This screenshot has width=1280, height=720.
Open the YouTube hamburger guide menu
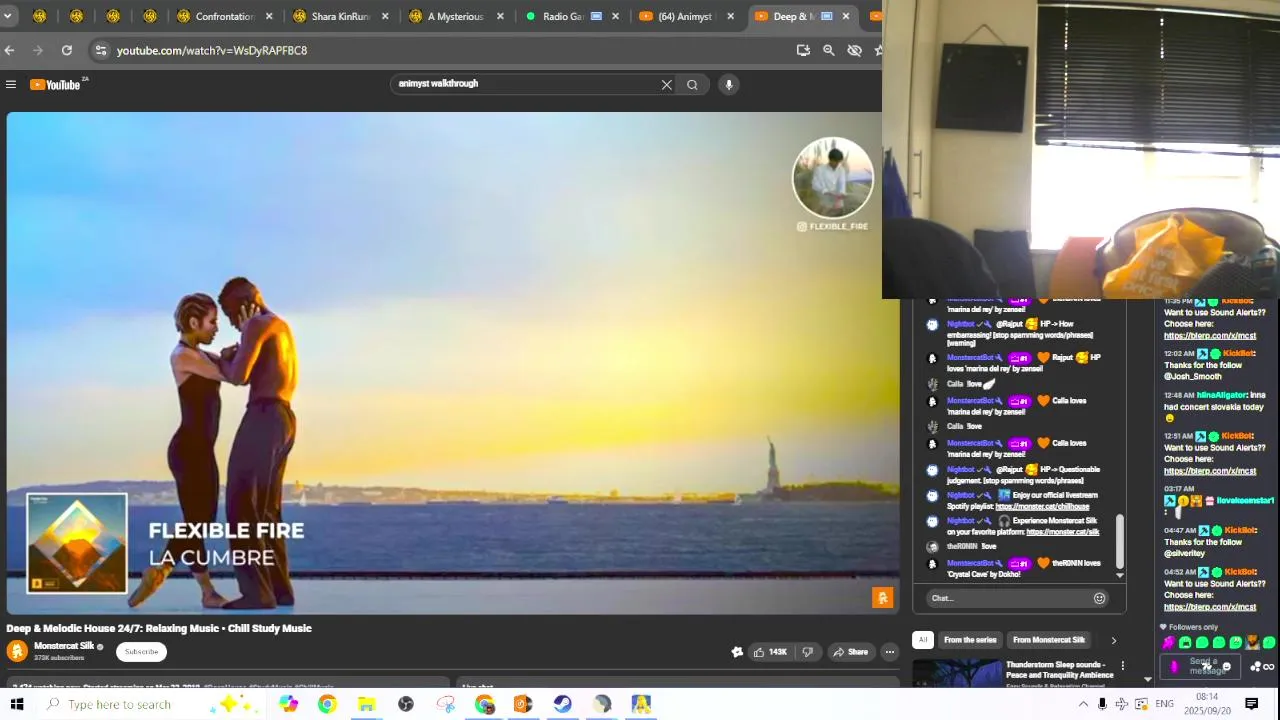coord(11,85)
